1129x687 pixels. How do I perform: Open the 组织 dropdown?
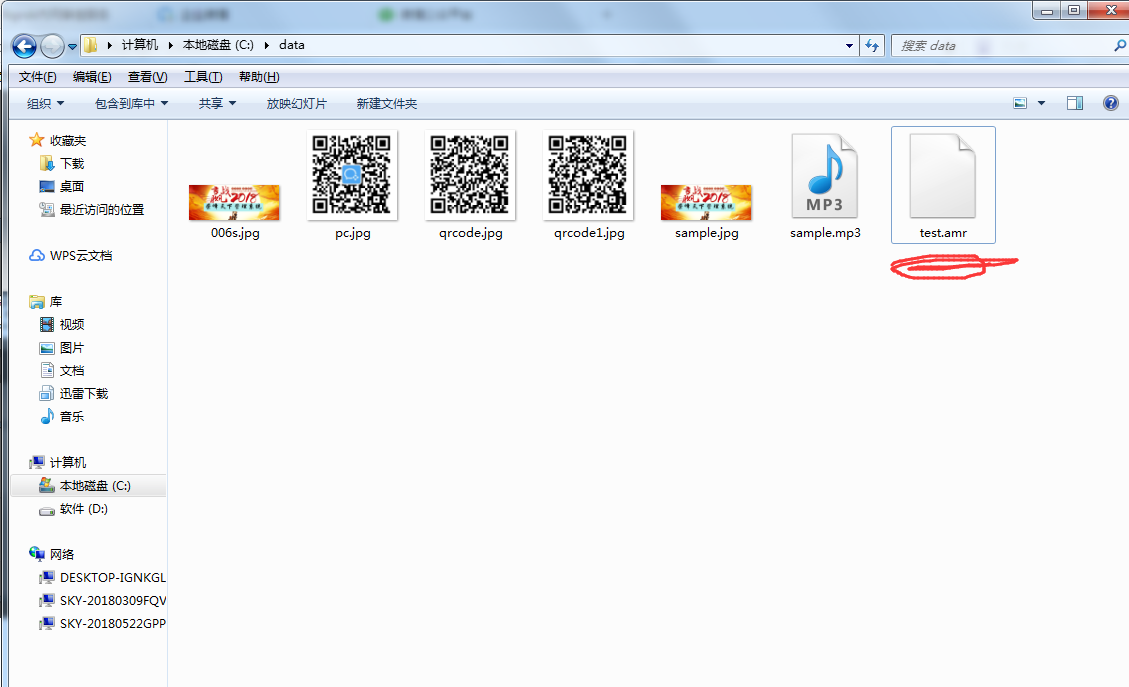(x=45, y=104)
